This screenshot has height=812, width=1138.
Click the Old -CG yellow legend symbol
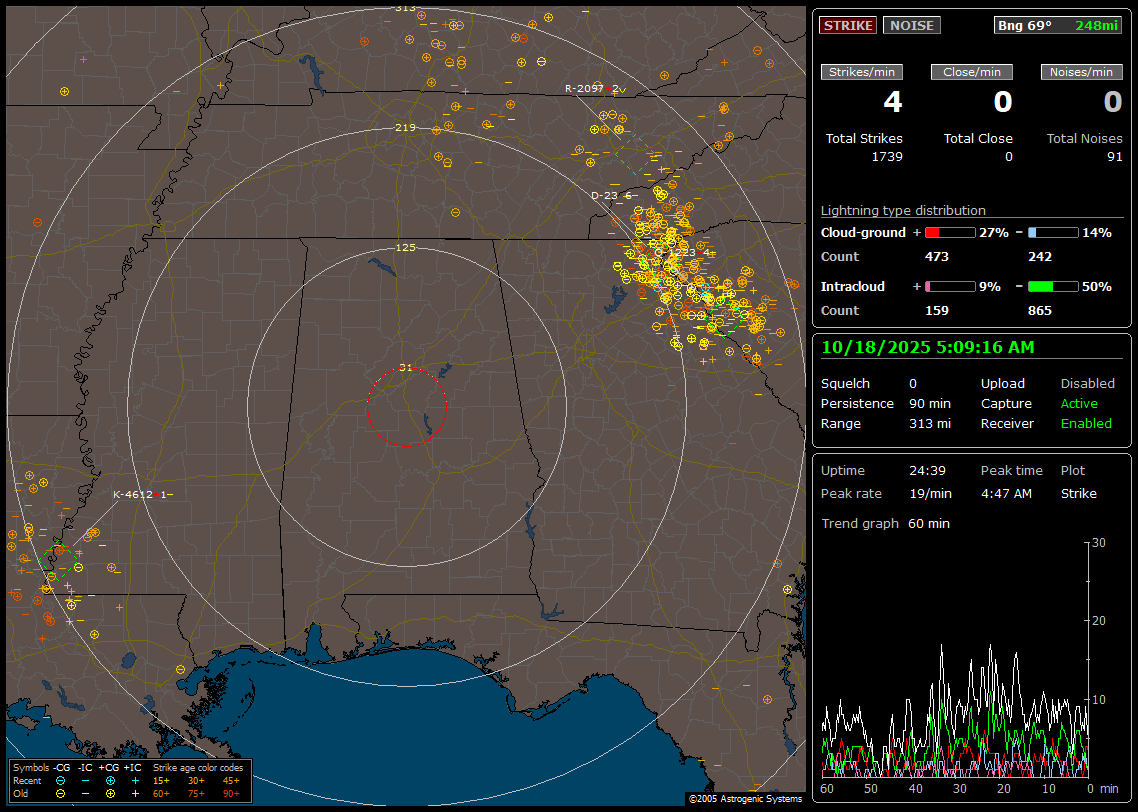(x=61, y=793)
